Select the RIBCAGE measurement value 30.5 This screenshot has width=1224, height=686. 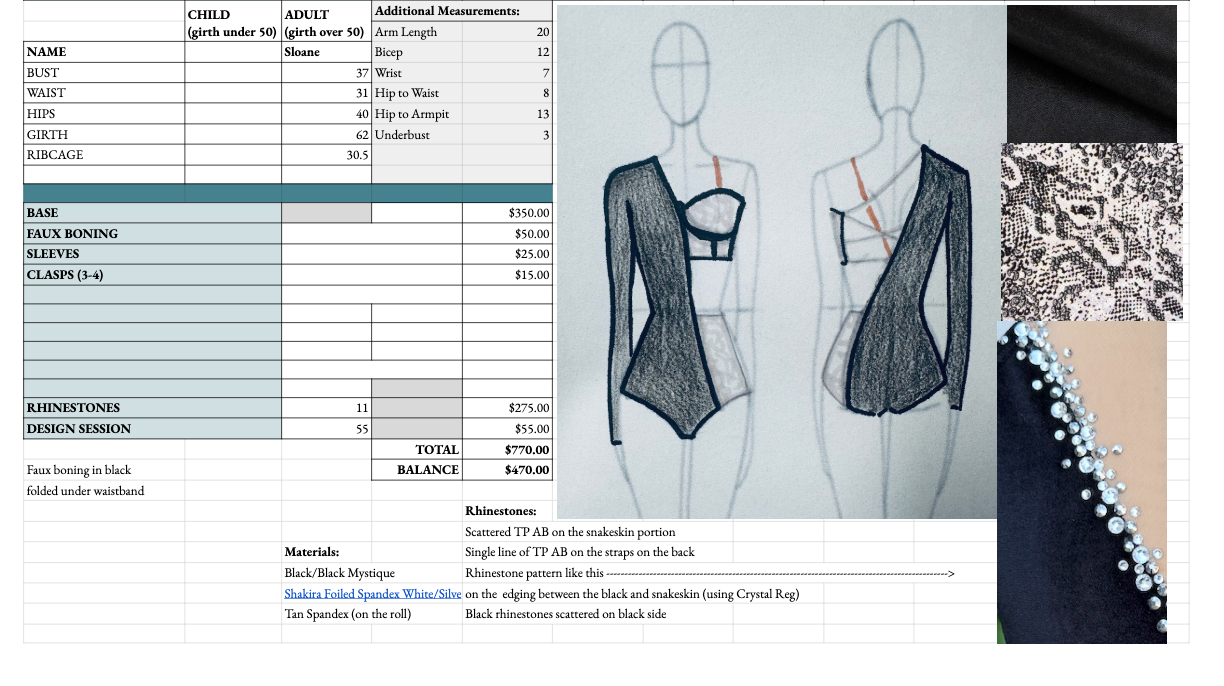tap(326, 155)
